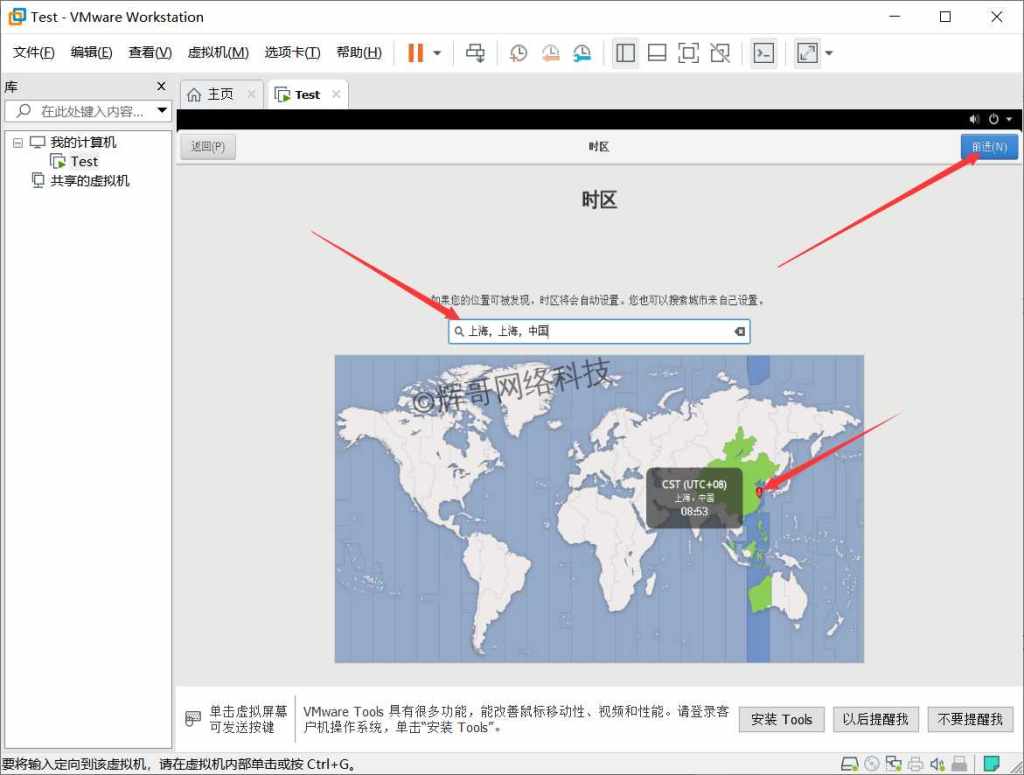The image size is (1024, 775).
Task: Click the guest volume speaker icon
Action: 974,119
